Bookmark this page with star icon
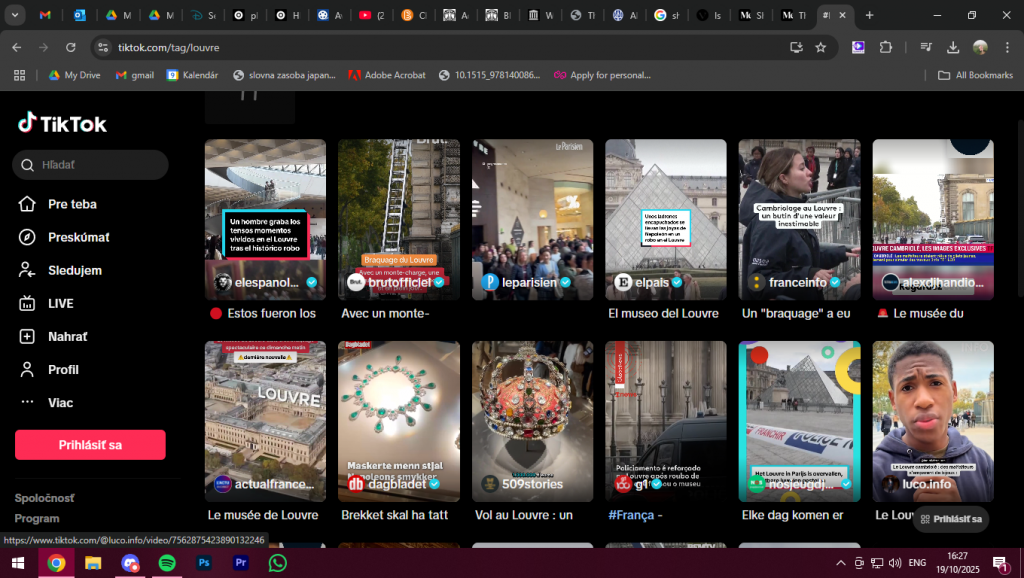The width and height of the screenshot is (1024, 578). [821, 47]
